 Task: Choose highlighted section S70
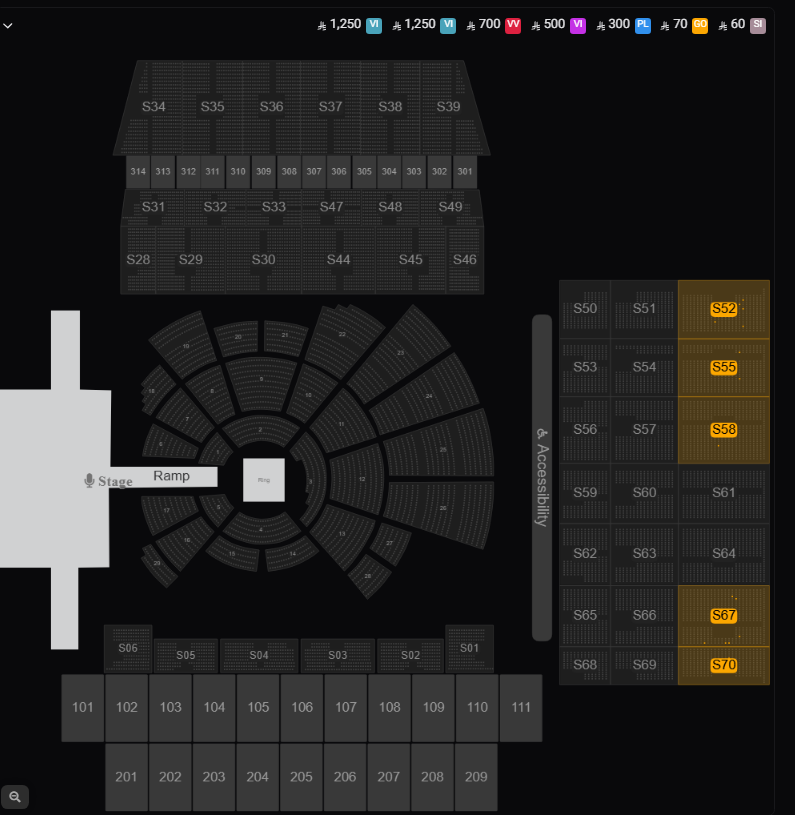724,665
